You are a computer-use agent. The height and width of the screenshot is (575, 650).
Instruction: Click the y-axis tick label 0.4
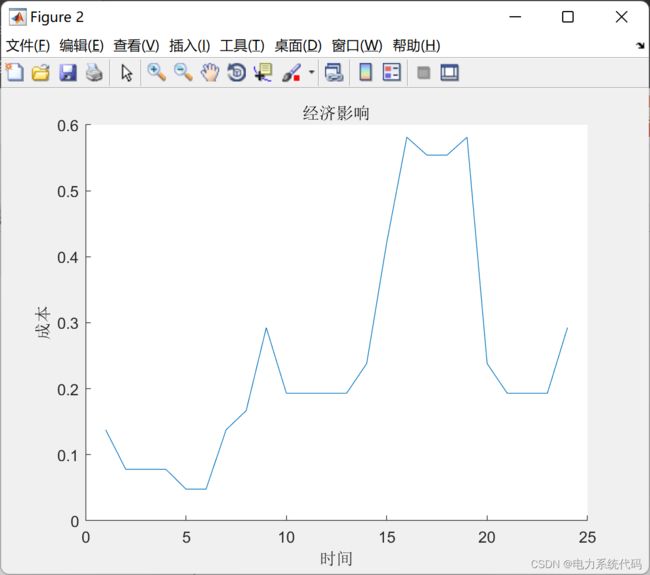[x=68, y=257]
